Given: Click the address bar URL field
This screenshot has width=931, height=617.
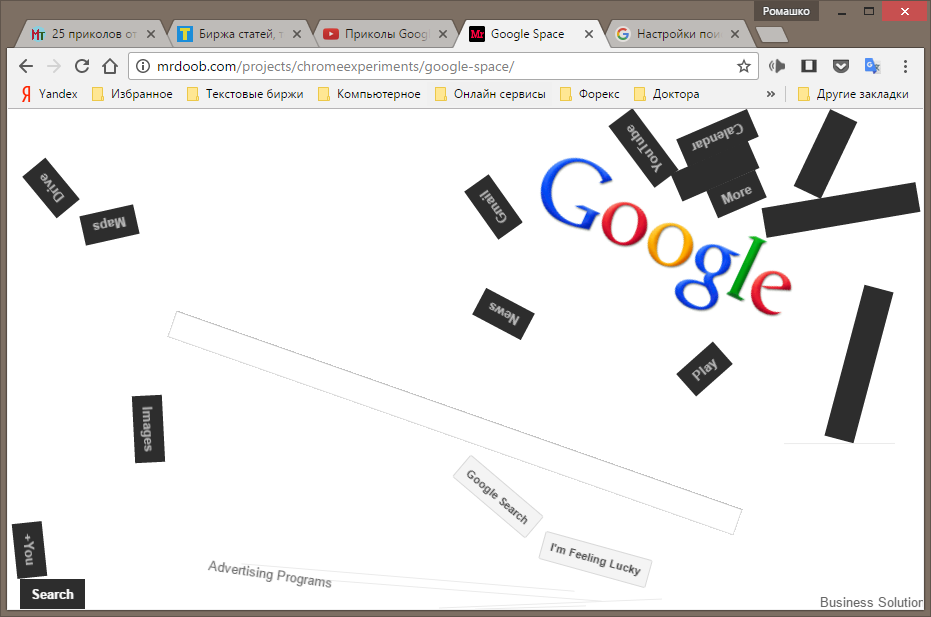Looking at the screenshot, I should (442, 66).
